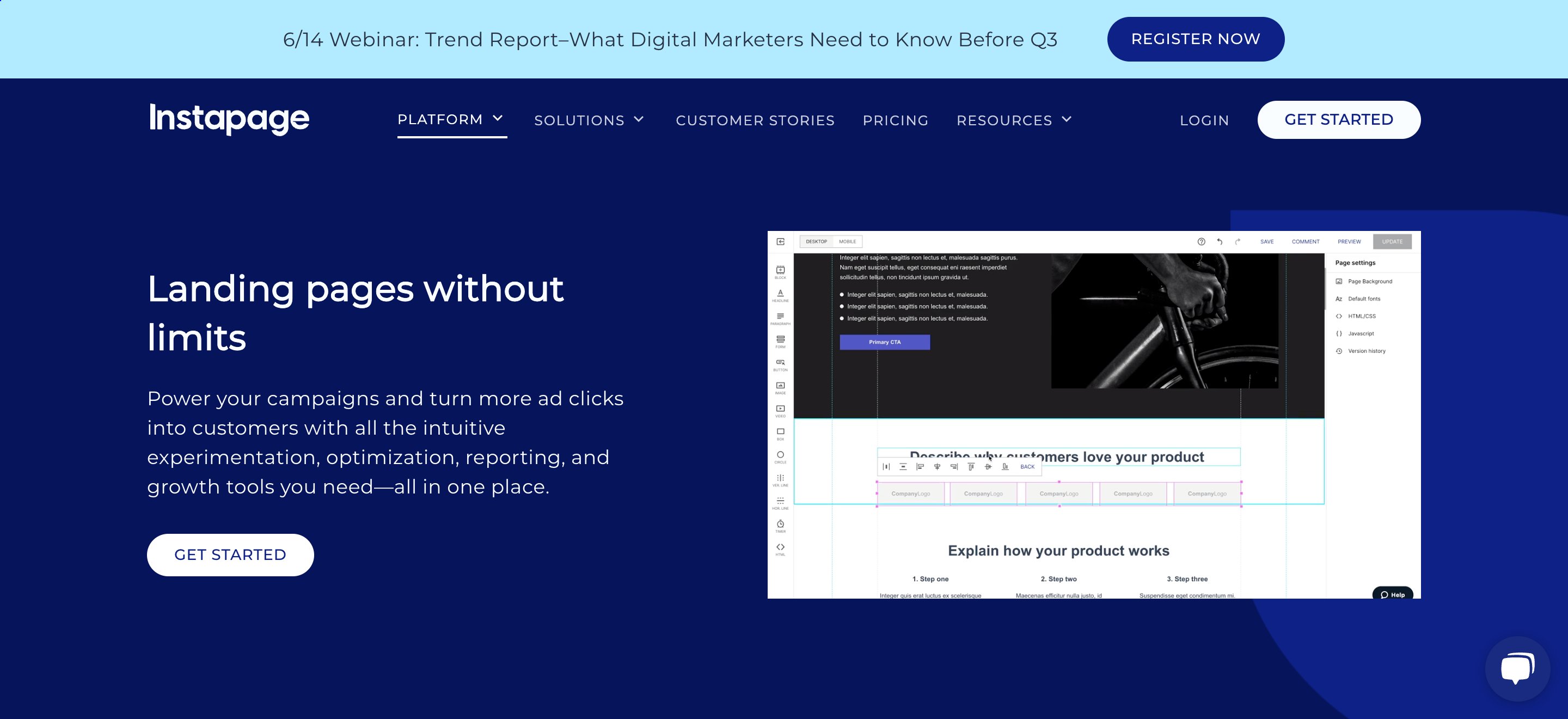Image resolution: width=1568 pixels, height=719 pixels.
Task: Click the undo arrow in editor toolbar
Action: pyautogui.click(x=1219, y=242)
